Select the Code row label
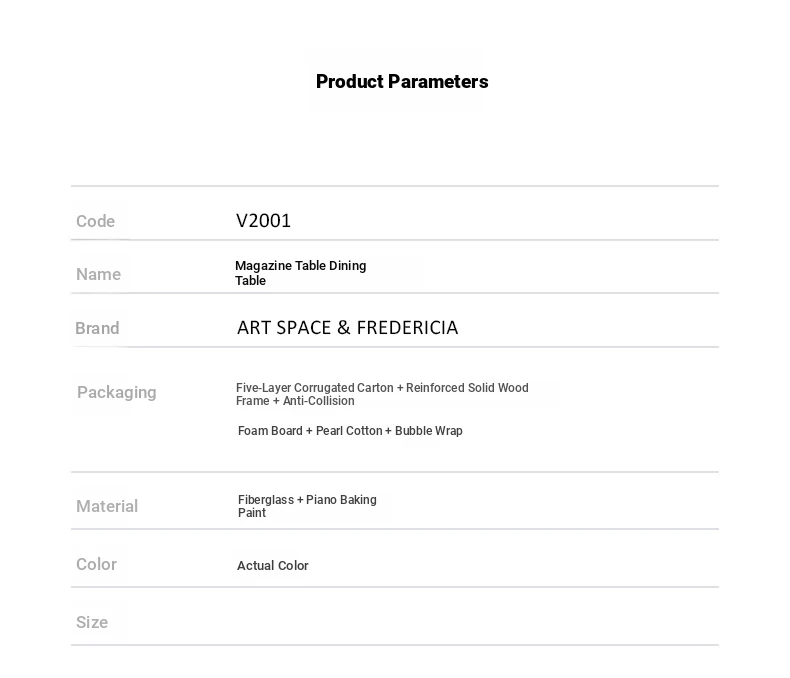Viewport: 790px width, 678px height. 96,221
